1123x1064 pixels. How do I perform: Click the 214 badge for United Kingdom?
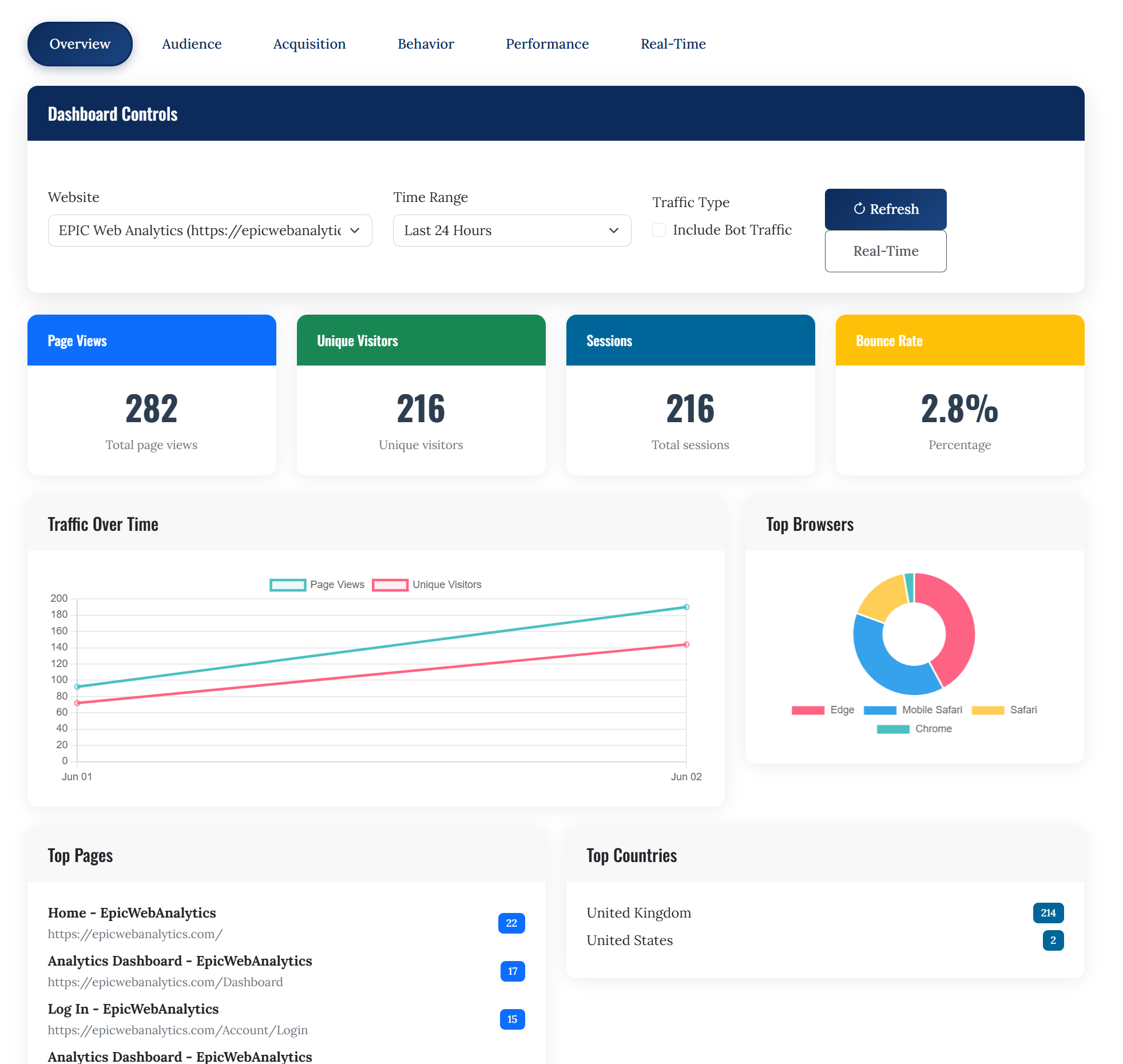[x=1047, y=913]
